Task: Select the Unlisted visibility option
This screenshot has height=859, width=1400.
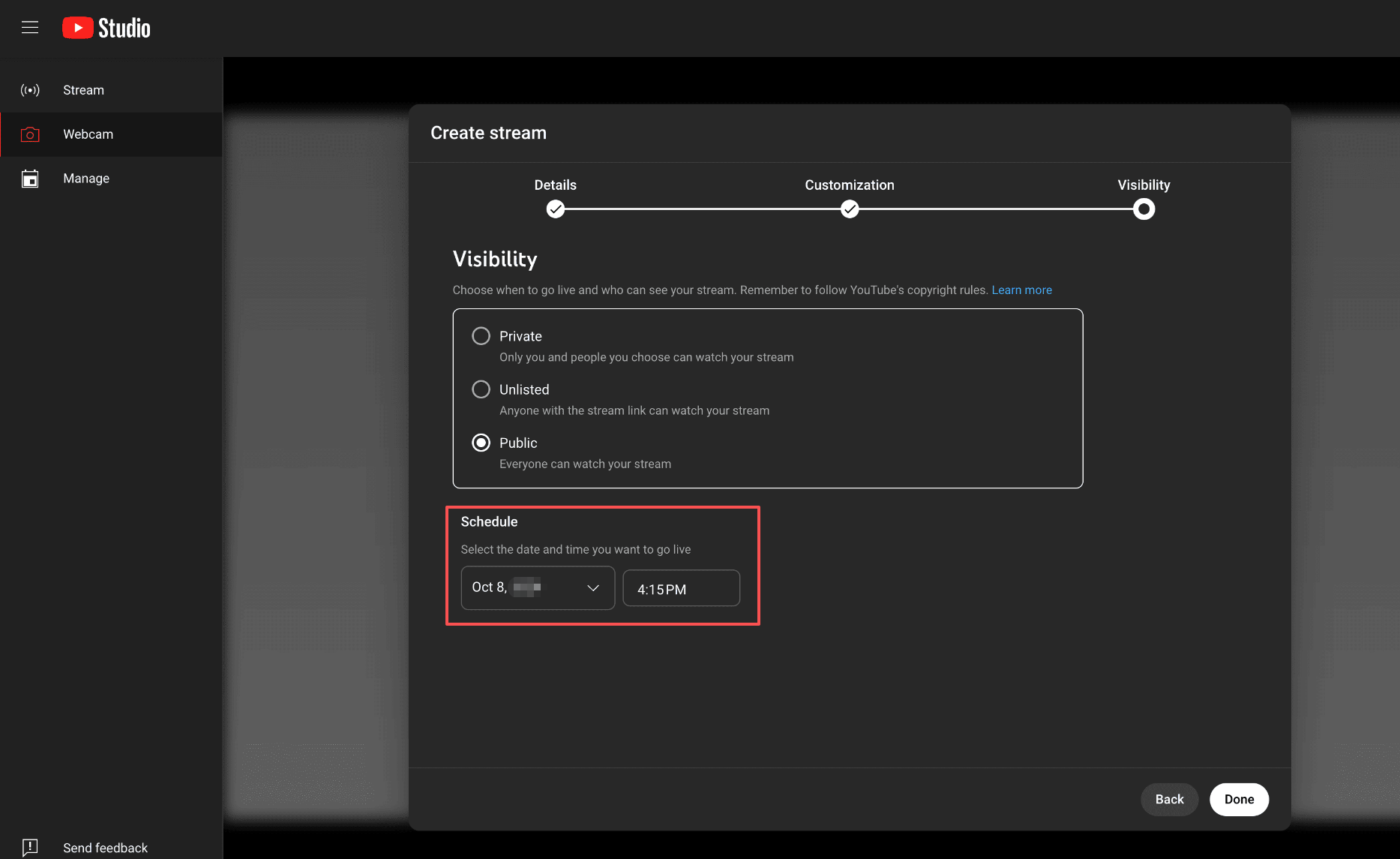Action: (481, 389)
